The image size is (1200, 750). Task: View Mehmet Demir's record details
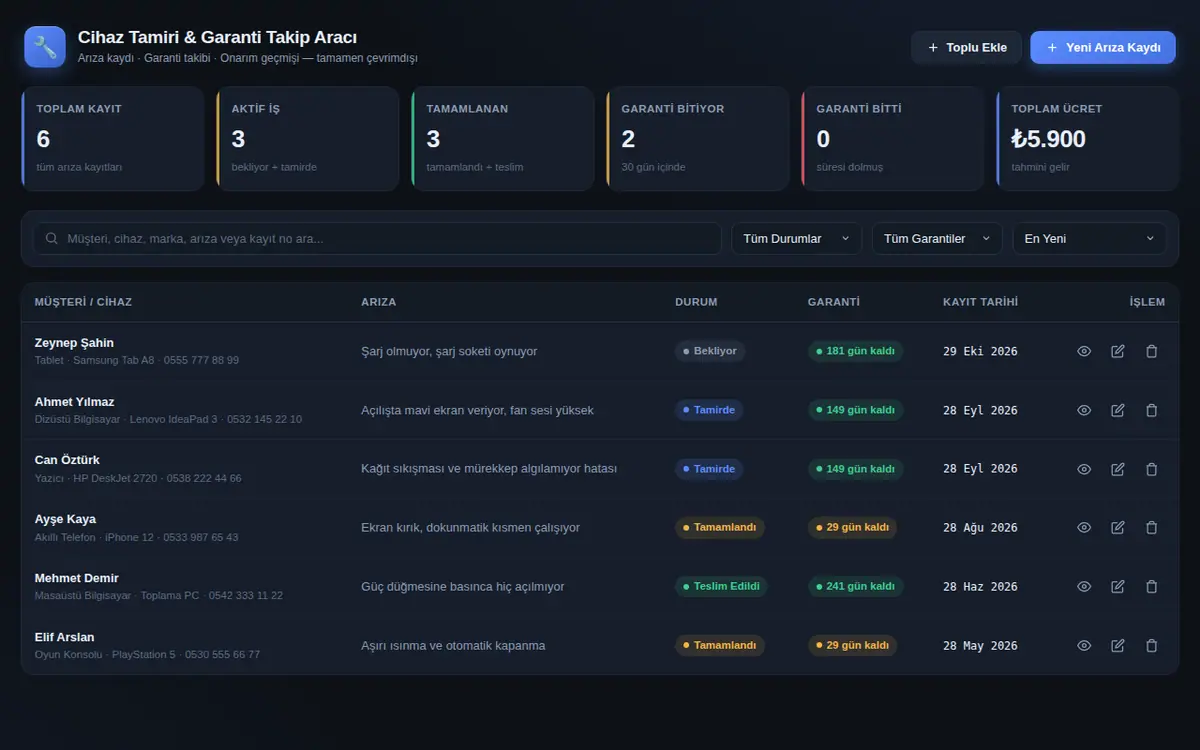[x=1084, y=586]
